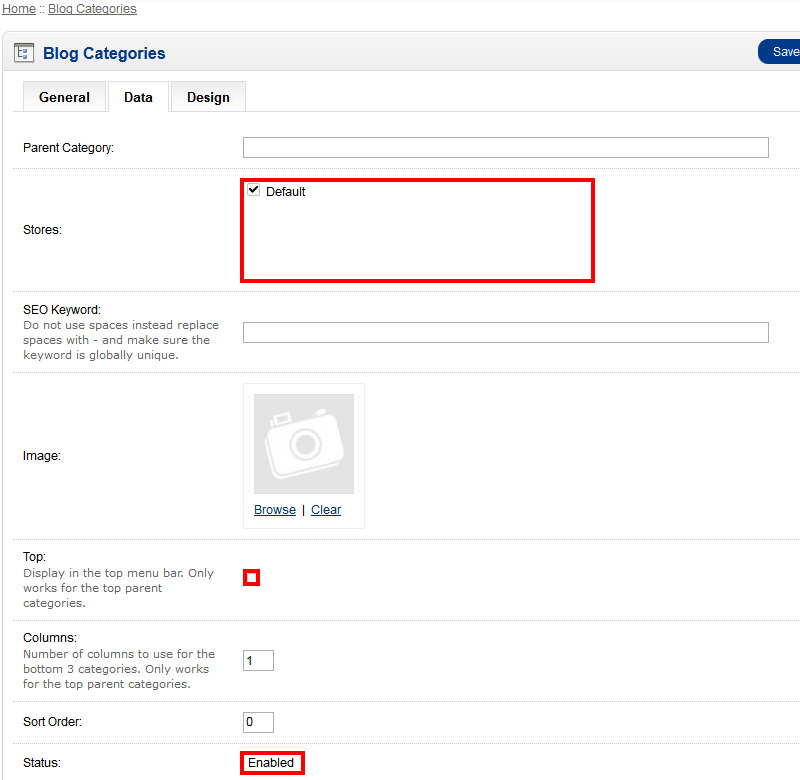Screen dimensions: 800x780
Task: Focus the Parent Category input field
Action: 505,148
